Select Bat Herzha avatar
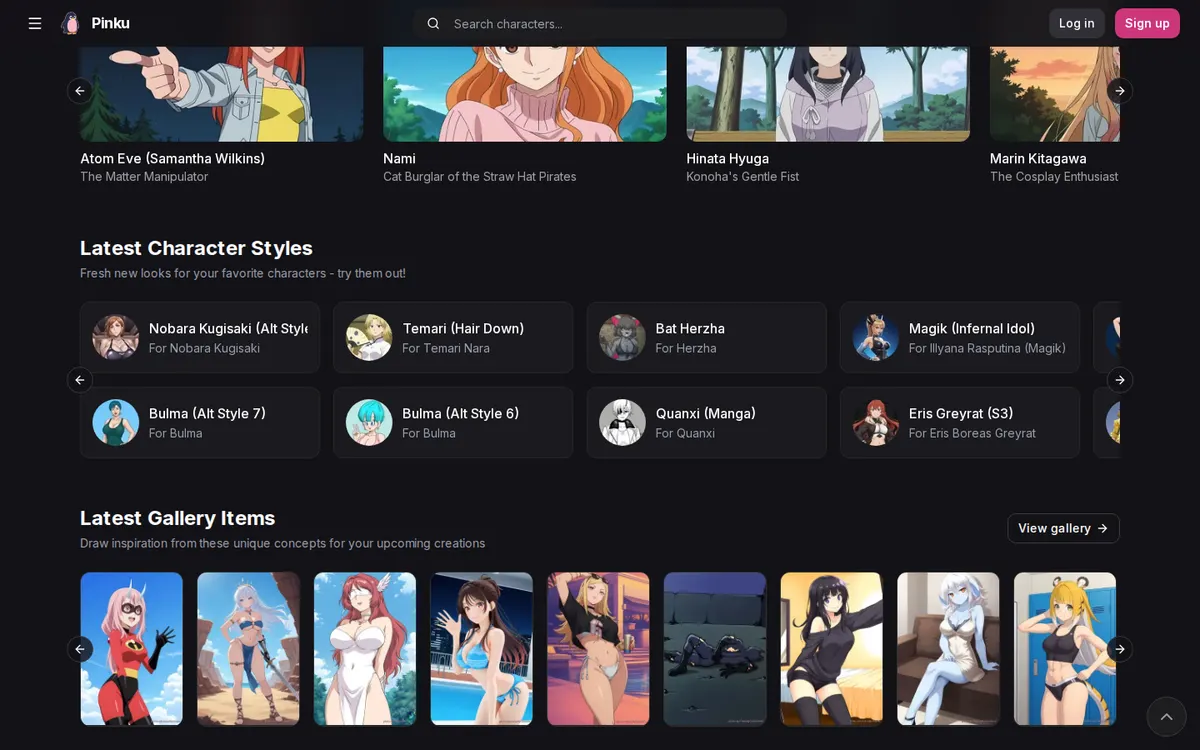Image resolution: width=1200 pixels, height=750 pixels. (622, 337)
